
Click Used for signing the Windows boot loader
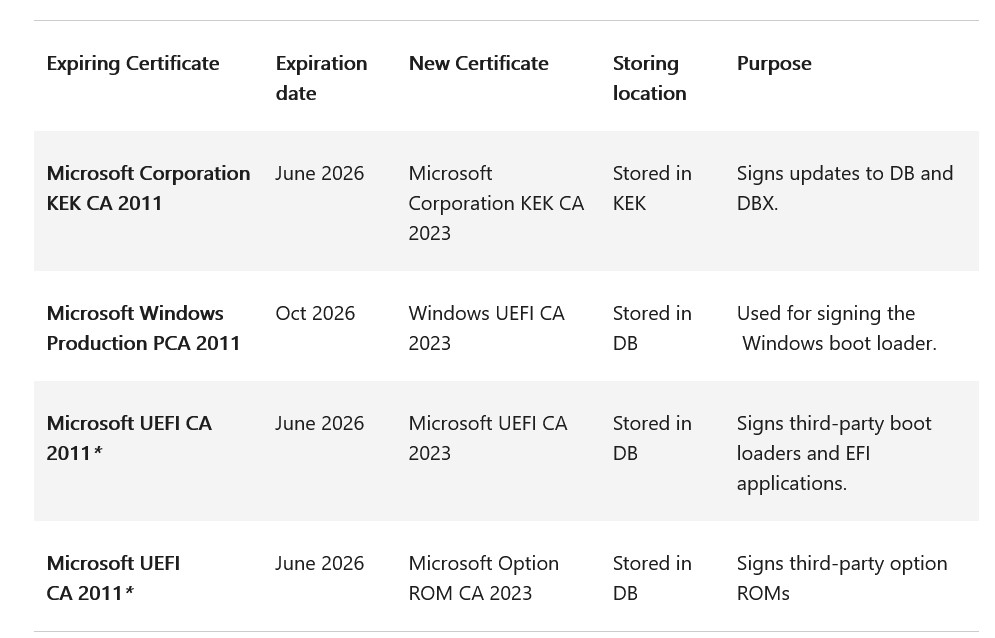tap(836, 328)
